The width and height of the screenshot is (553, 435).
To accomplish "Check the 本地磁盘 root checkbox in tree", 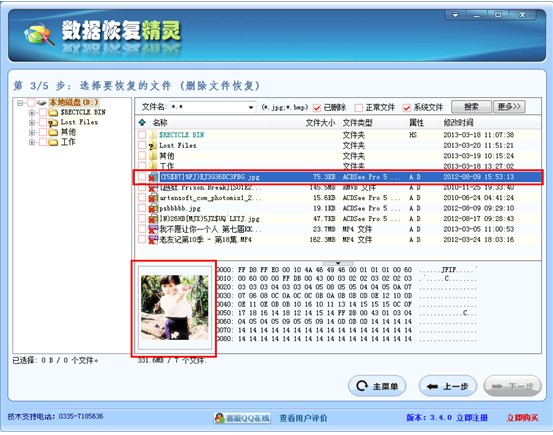I will [31, 103].
